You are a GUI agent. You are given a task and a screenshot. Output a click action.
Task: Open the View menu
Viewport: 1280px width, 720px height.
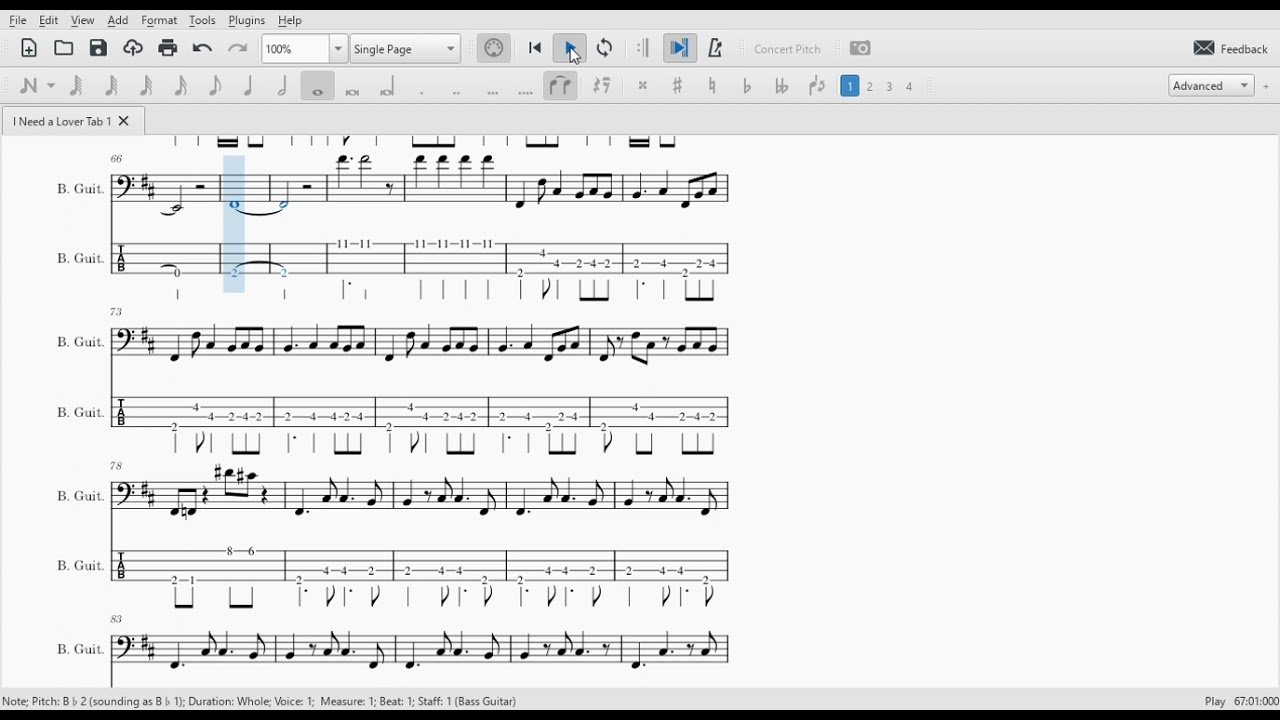click(x=83, y=20)
